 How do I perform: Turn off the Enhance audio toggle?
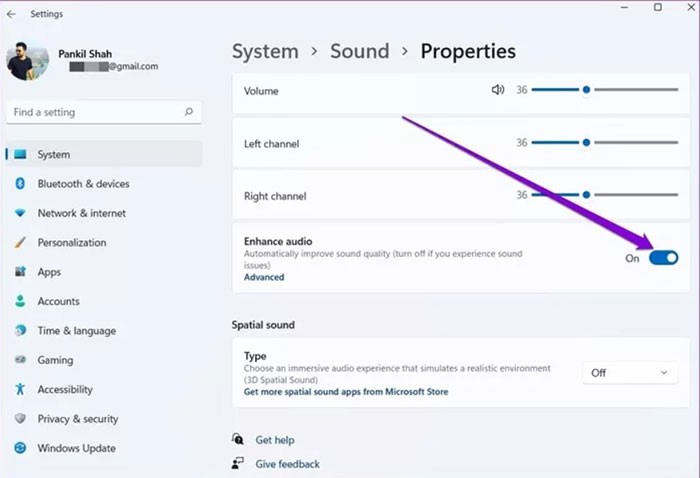(663, 258)
